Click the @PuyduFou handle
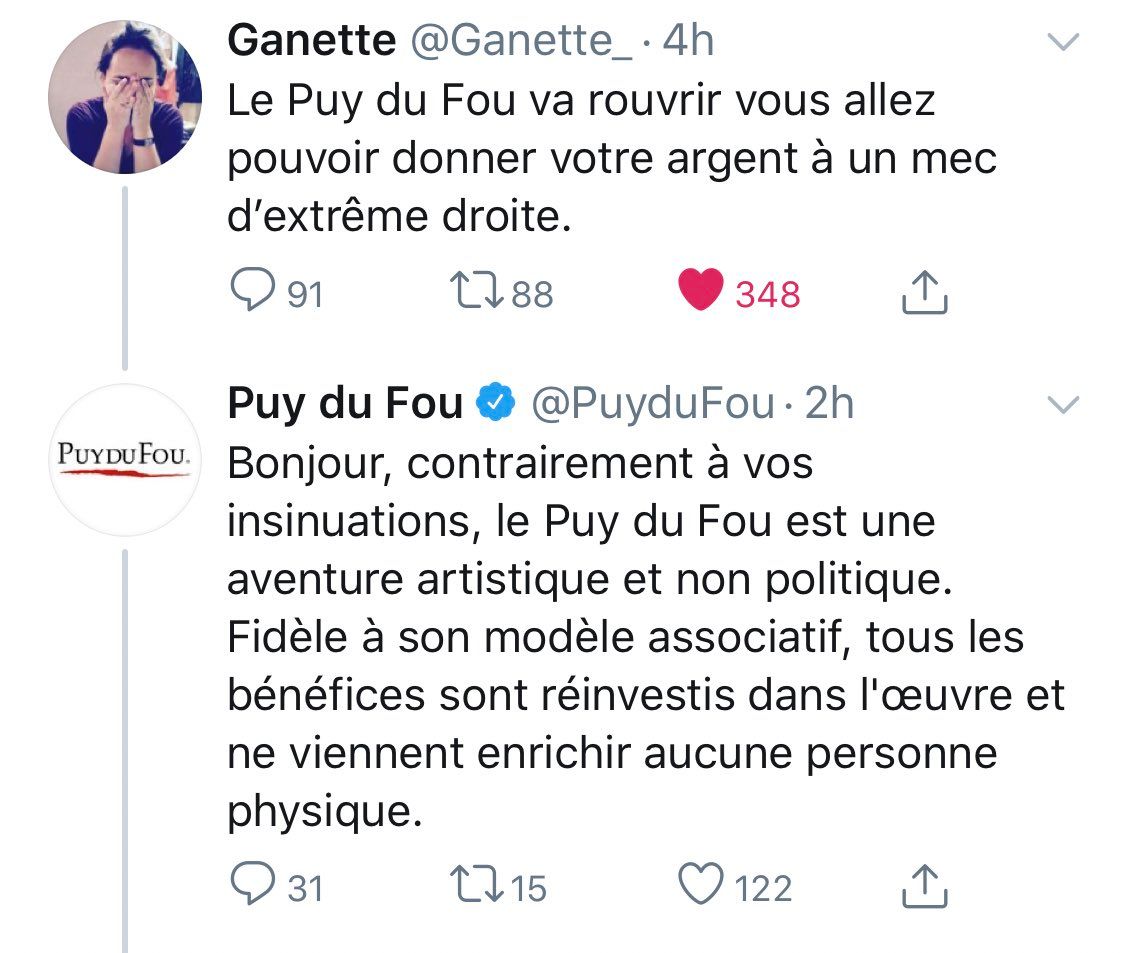This screenshot has height=953, width=1124. [x=652, y=403]
